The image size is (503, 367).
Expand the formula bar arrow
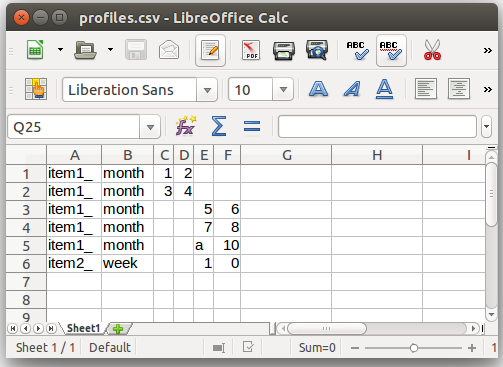[486, 126]
